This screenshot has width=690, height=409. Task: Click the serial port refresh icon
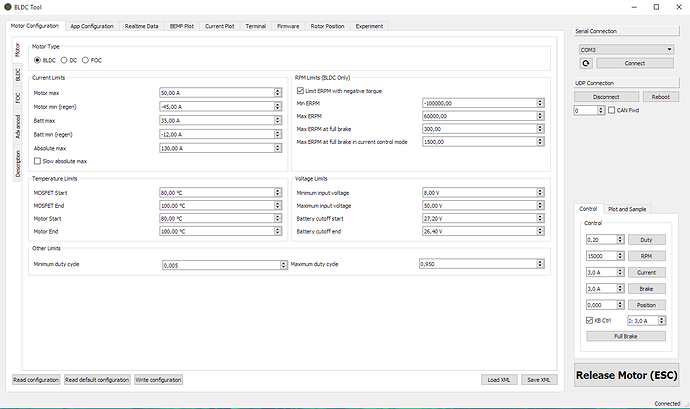coord(586,63)
